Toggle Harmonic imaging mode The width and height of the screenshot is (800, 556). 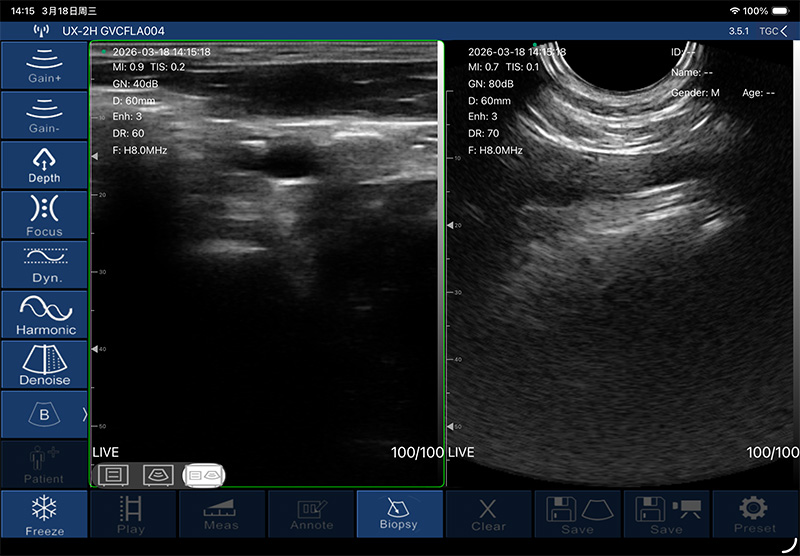pyautogui.click(x=44, y=315)
